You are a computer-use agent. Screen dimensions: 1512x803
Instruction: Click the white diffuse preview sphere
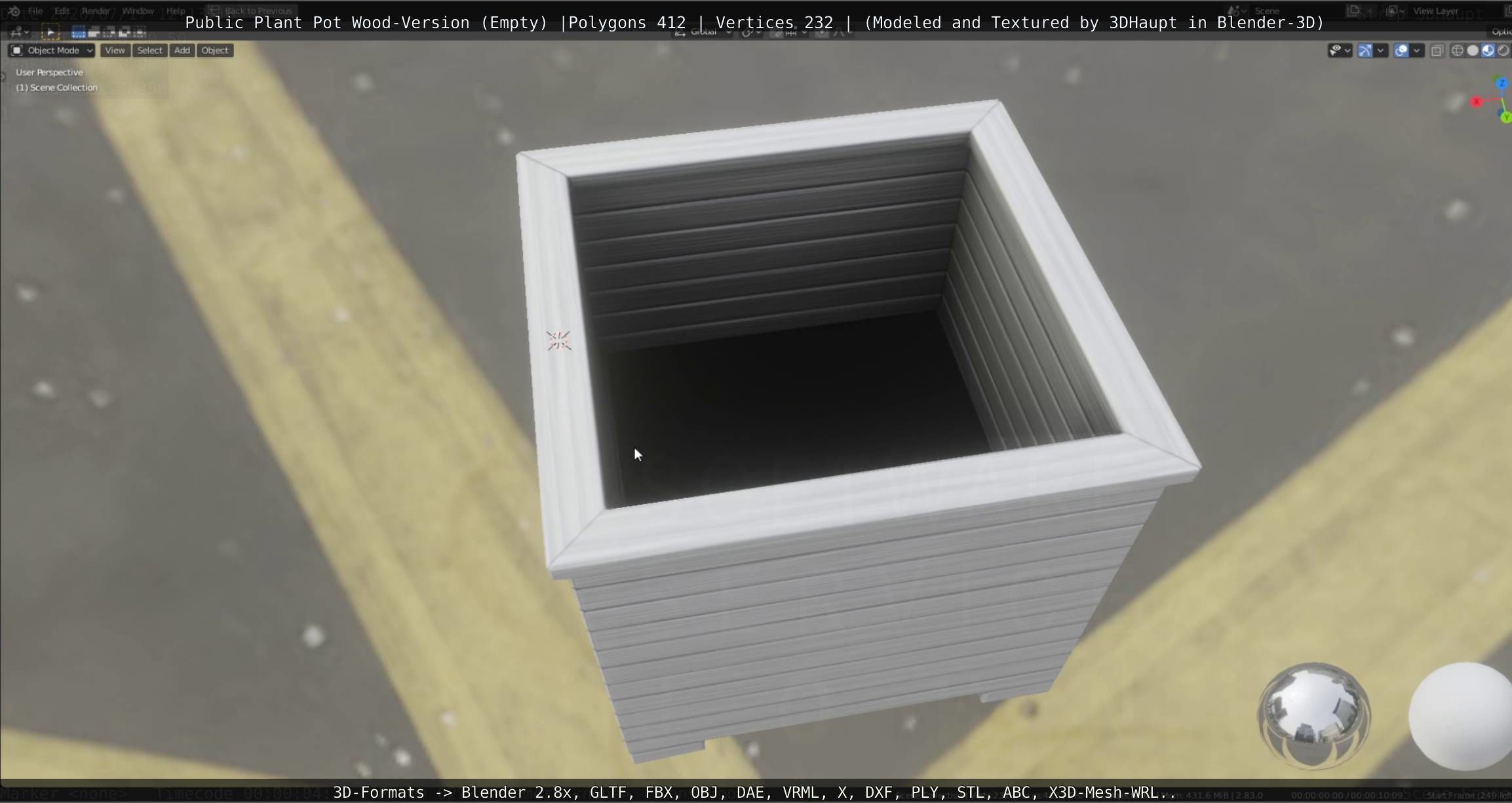click(1460, 716)
